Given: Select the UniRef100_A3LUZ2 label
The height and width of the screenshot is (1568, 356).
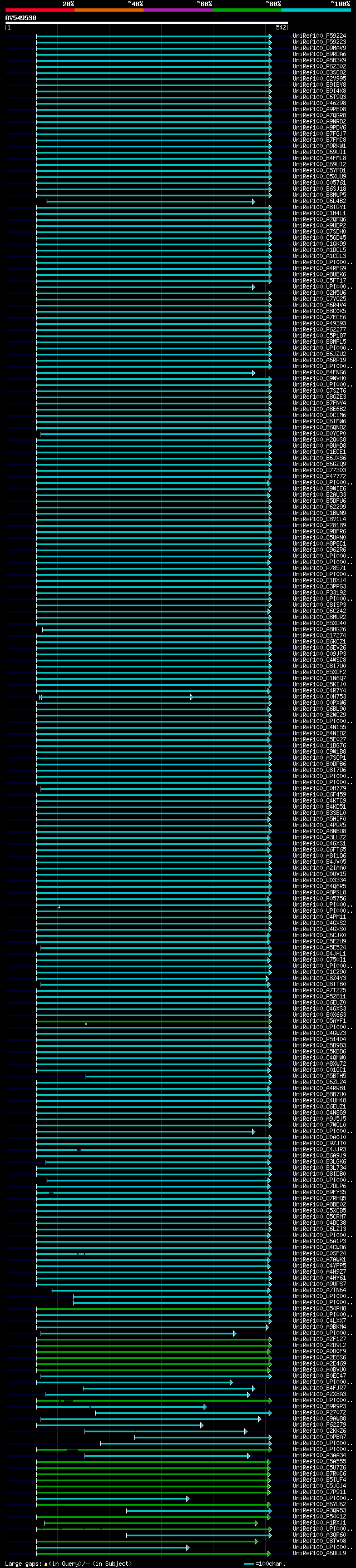Looking at the screenshot, I should point(319,838).
